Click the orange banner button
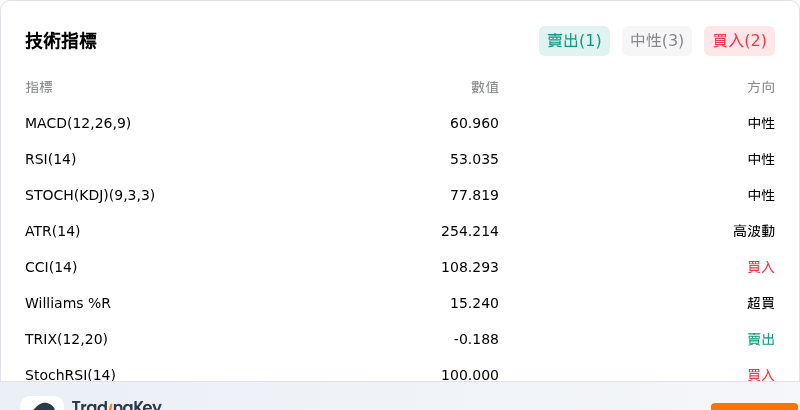Viewport: 800px width, 410px height. [x=755, y=406]
